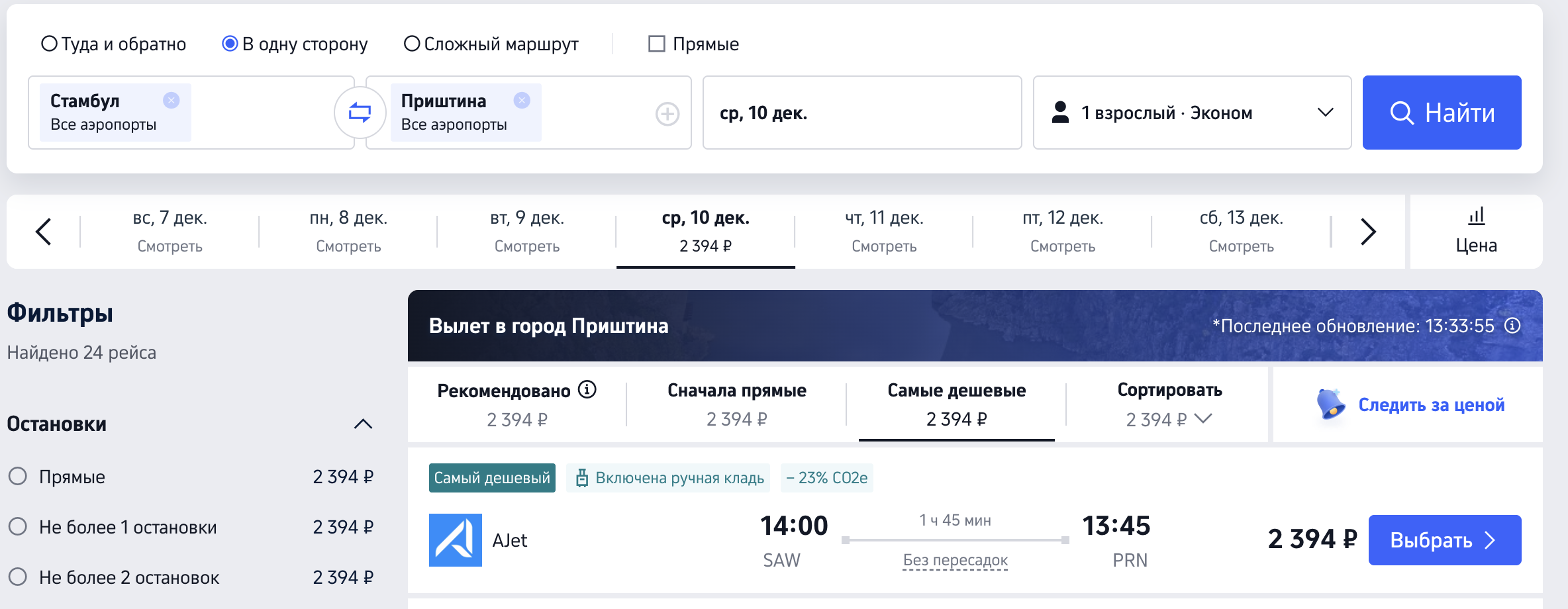The width and height of the screenshot is (1568, 609).
Task: Add another destination with the plus icon
Action: 667,114
